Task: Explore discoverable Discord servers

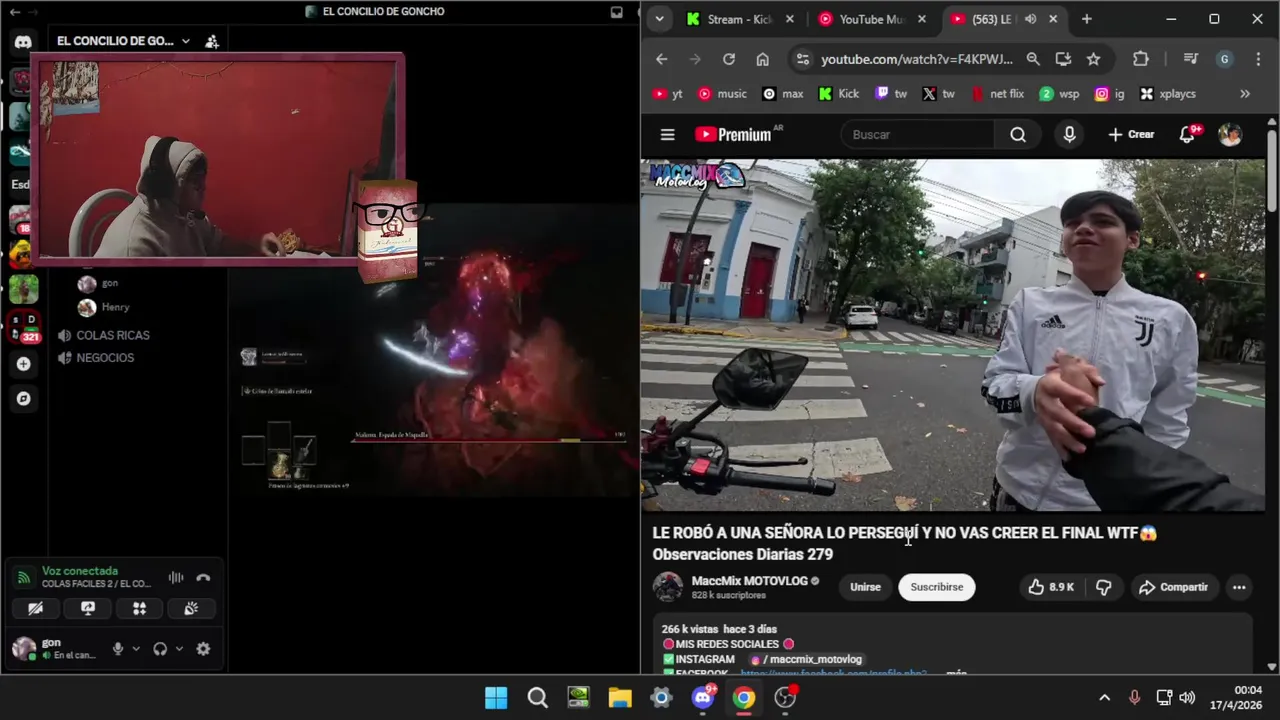Action: click(x=23, y=398)
